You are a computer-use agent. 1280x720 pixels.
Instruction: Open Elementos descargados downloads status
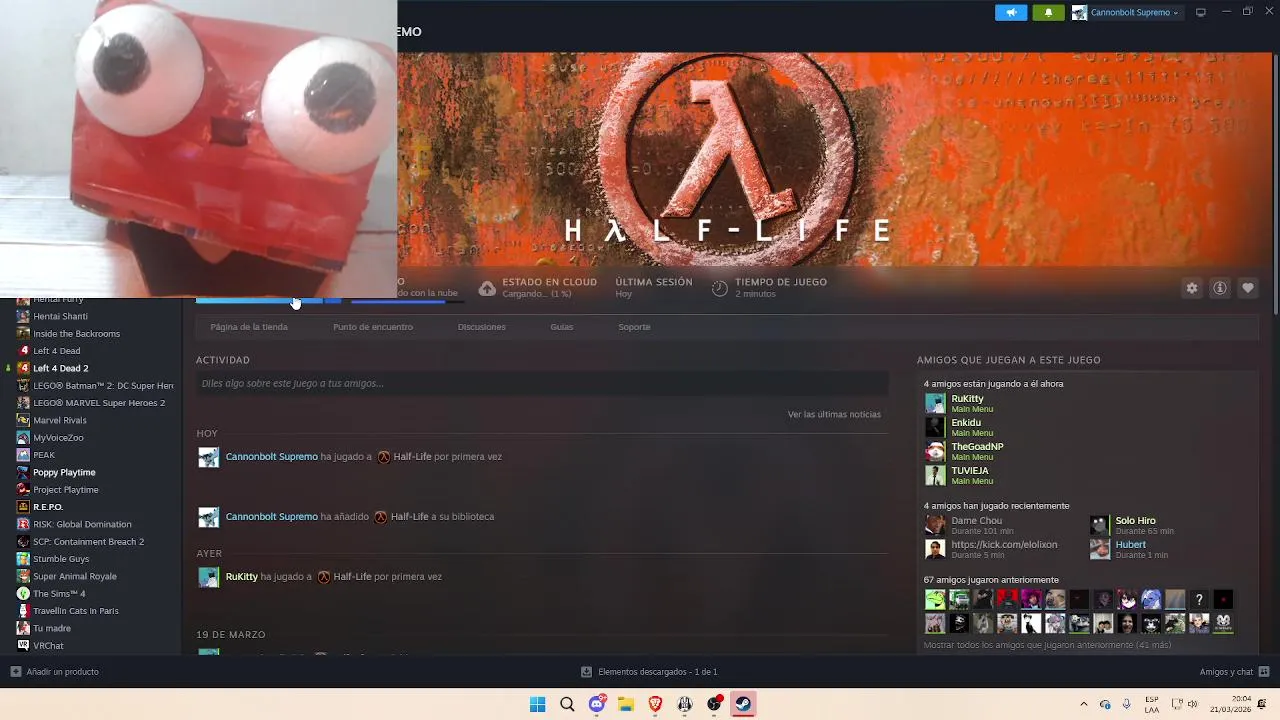(650, 672)
